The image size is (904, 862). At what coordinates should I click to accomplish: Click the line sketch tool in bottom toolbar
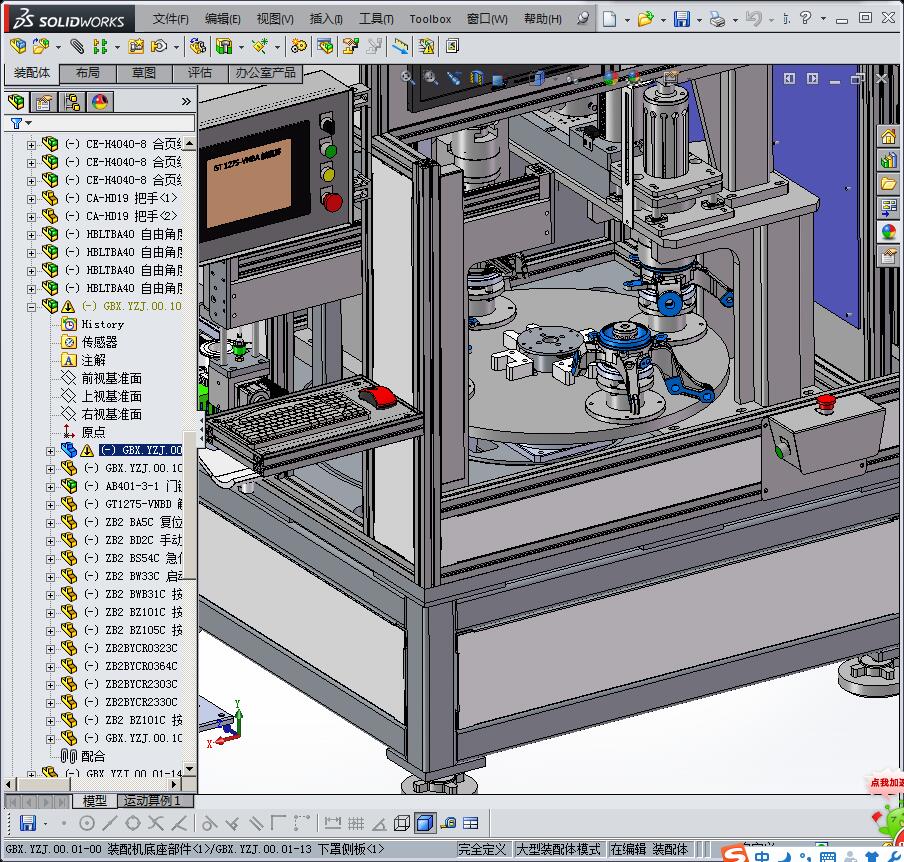(x=110, y=823)
